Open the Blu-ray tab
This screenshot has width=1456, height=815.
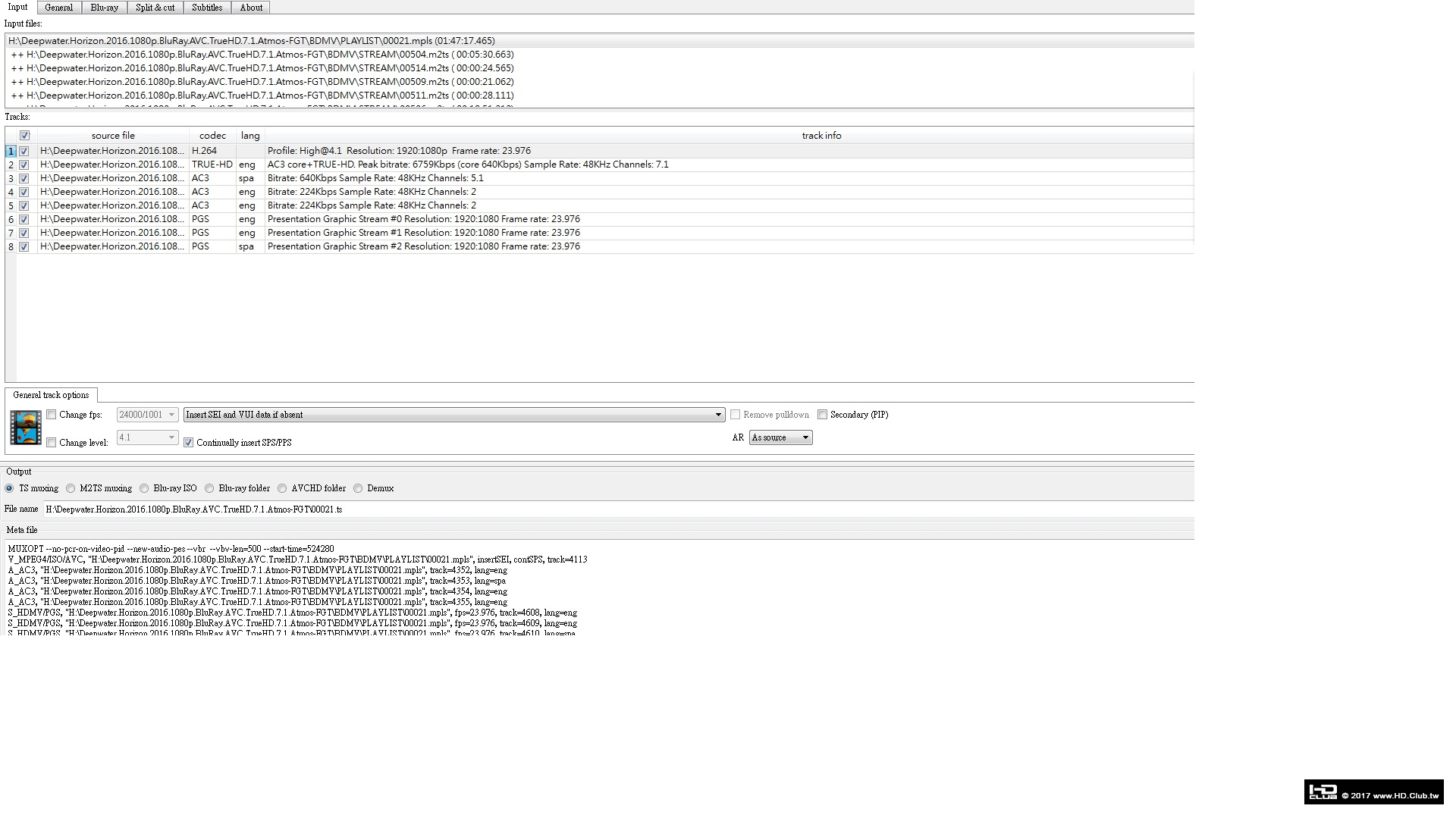[104, 8]
